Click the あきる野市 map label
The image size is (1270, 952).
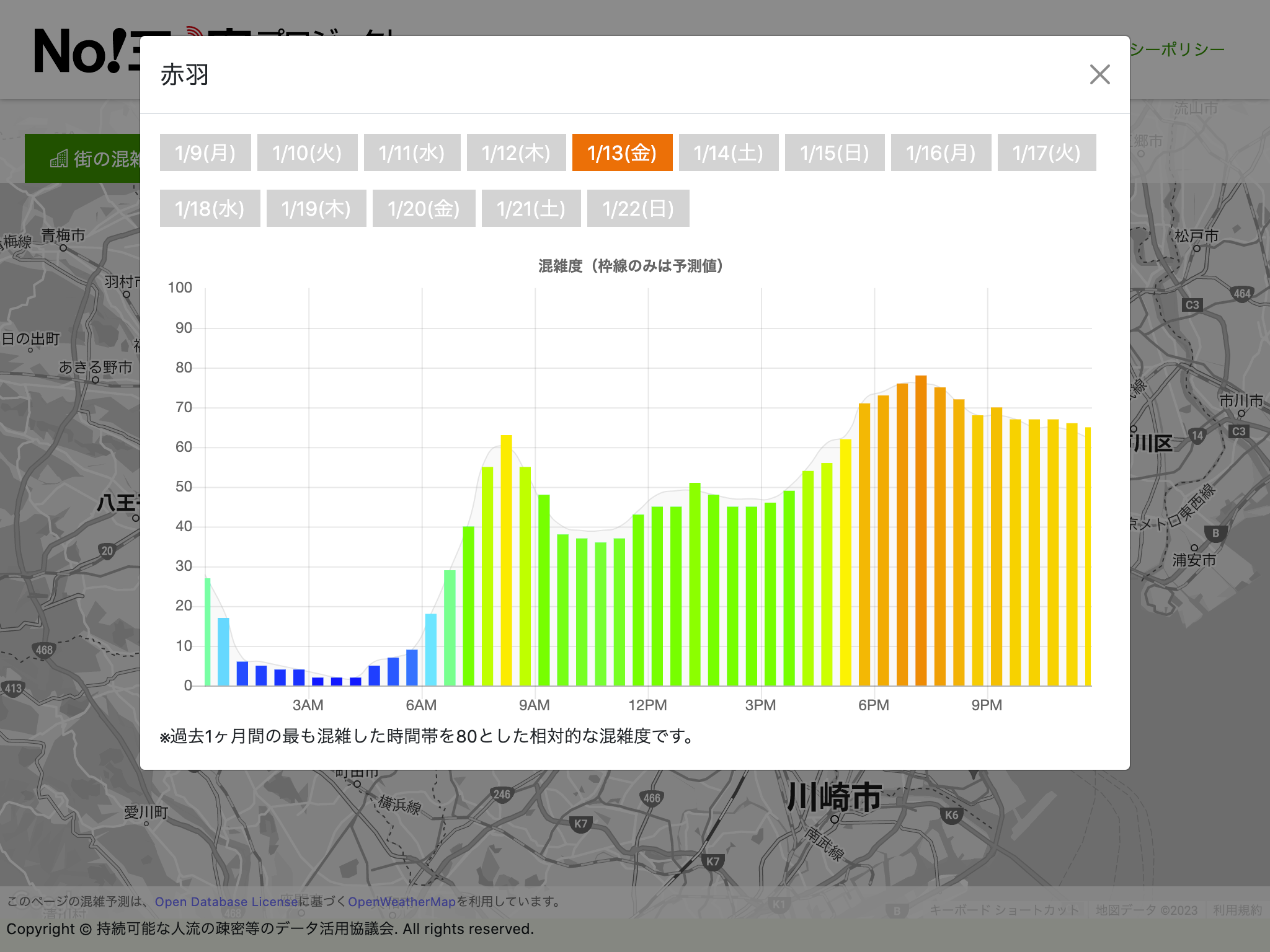pos(95,368)
